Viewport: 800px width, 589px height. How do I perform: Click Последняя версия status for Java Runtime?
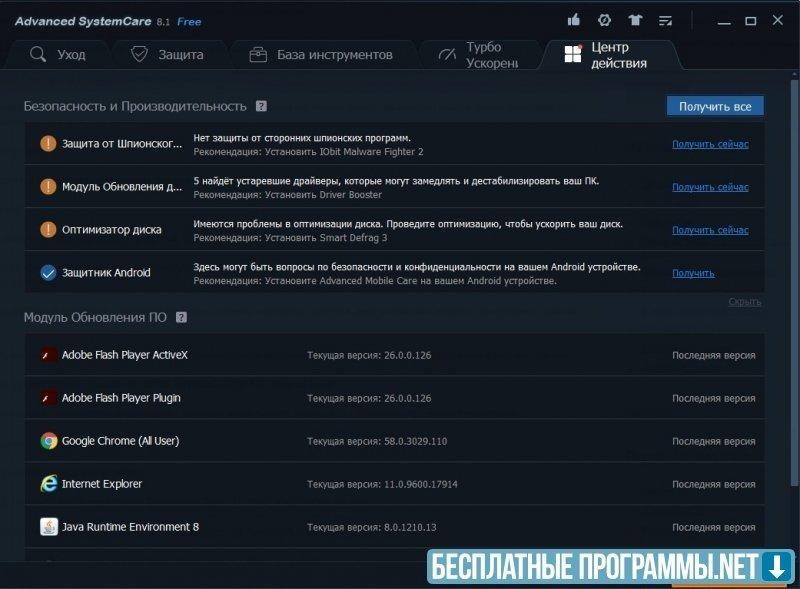pyautogui.click(x=713, y=527)
